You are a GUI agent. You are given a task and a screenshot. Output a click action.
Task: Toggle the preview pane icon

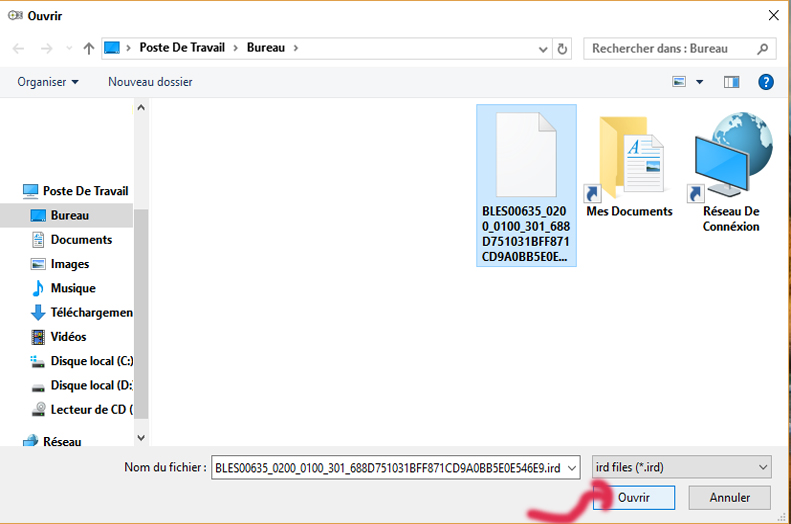tap(731, 82)
